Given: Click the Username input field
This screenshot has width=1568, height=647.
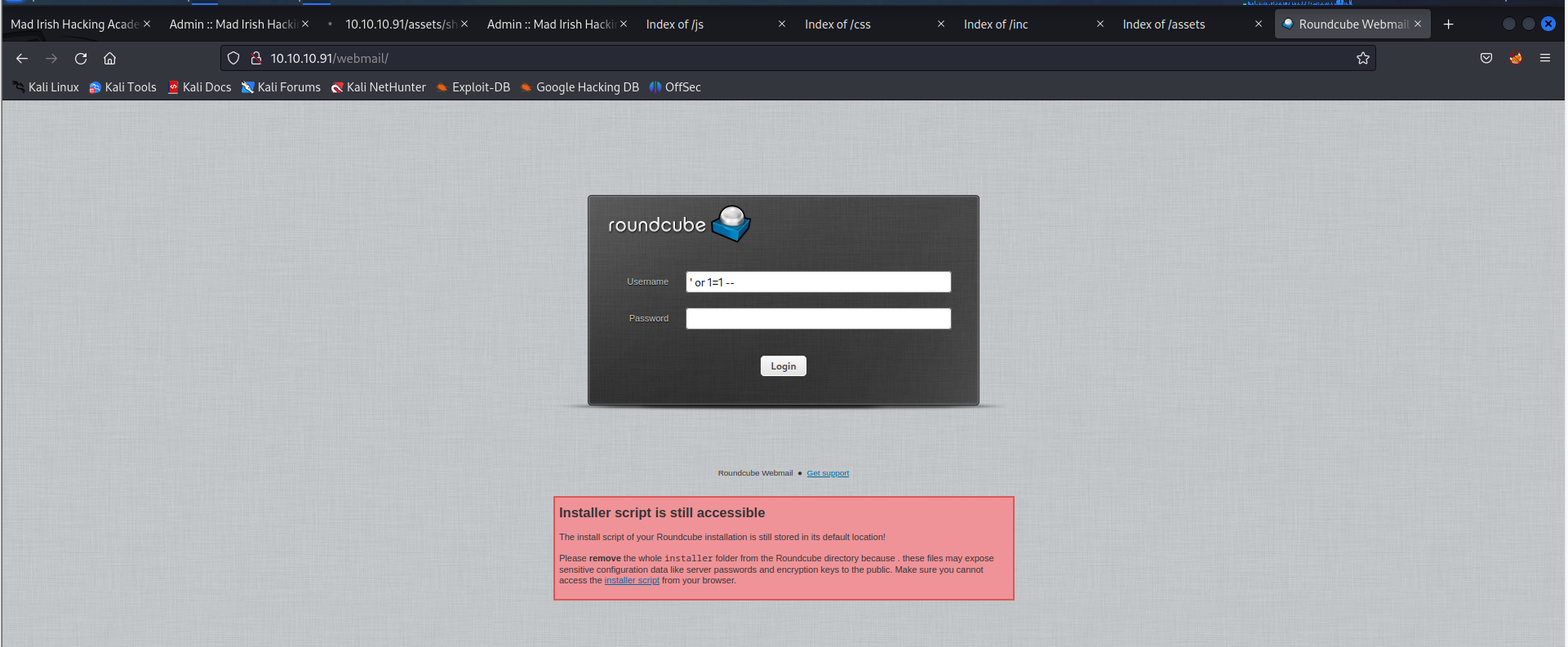Looking at the screenshot, I should coord(819,282).
